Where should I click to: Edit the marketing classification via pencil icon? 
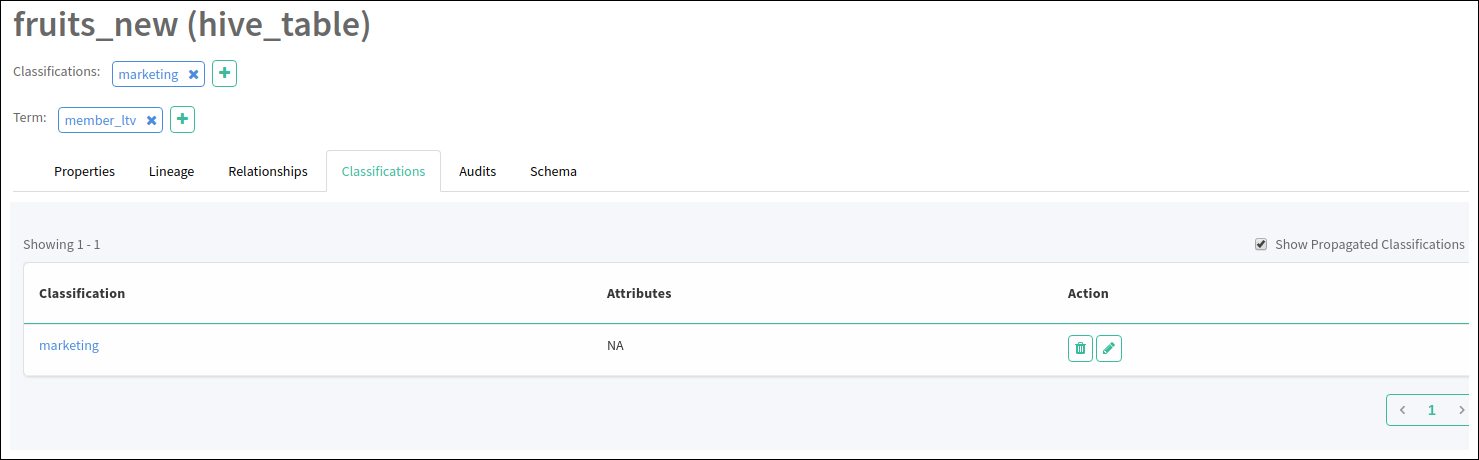pos(1109,348)
